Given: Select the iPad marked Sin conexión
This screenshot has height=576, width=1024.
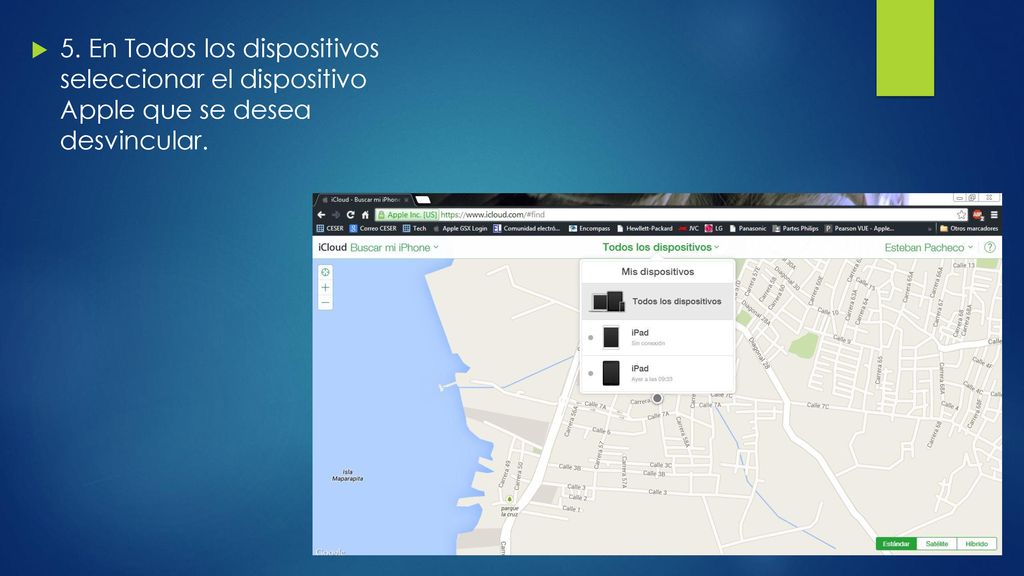Looking at the screenshot, I should (x=658, y=338).
